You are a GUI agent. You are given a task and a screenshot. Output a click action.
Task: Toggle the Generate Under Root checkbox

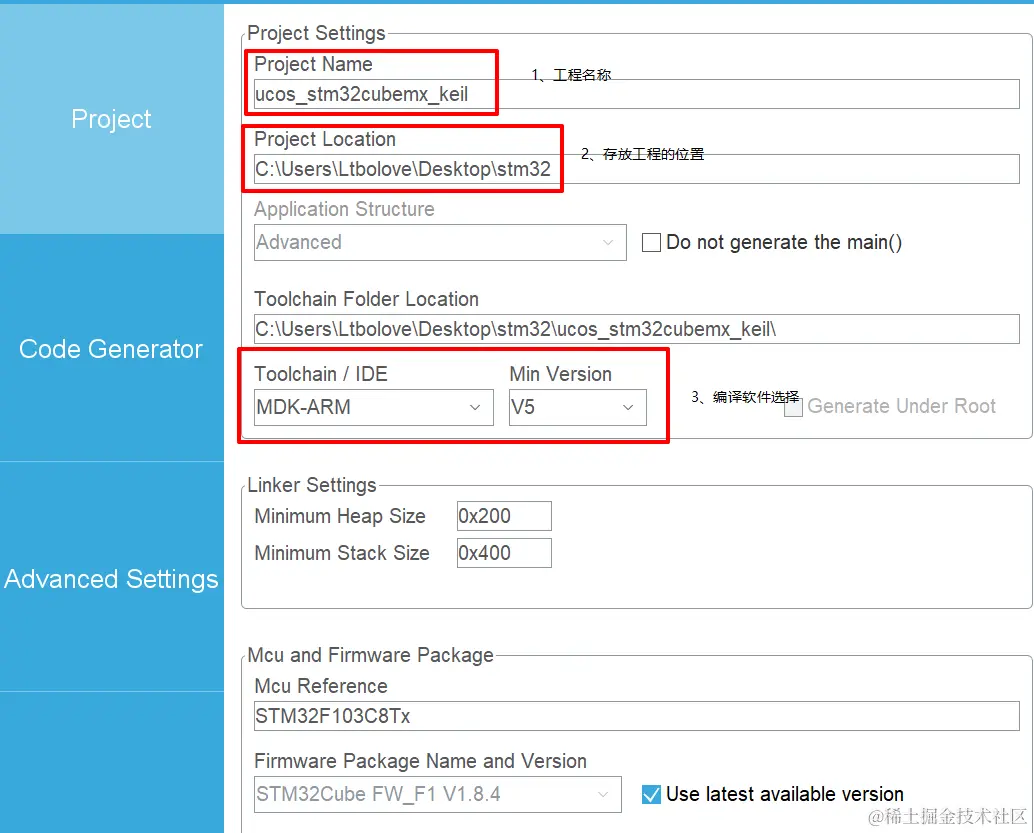(x=794, y=406)
